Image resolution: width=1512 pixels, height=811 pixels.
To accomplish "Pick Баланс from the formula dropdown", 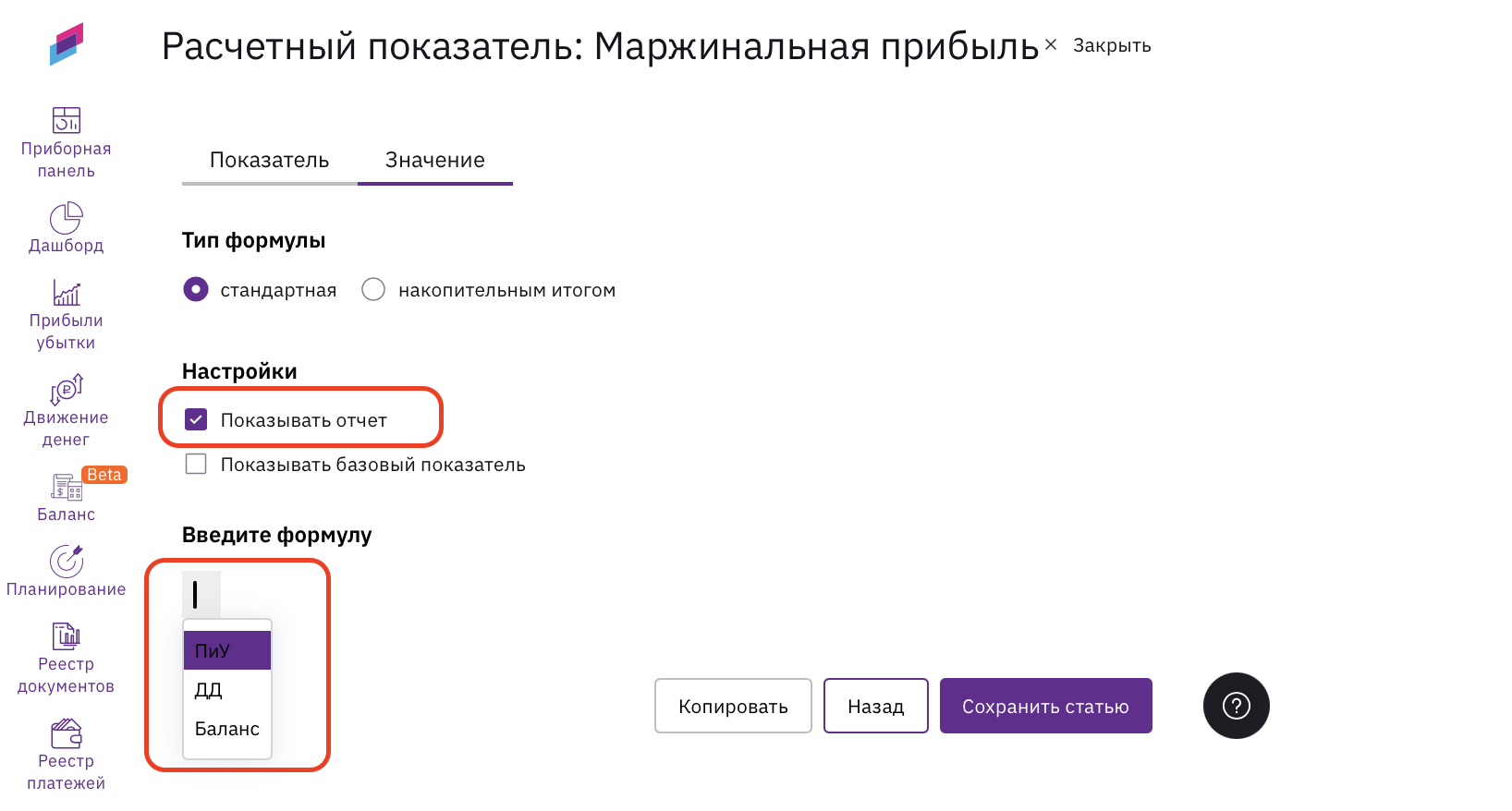I will [226, 729].
